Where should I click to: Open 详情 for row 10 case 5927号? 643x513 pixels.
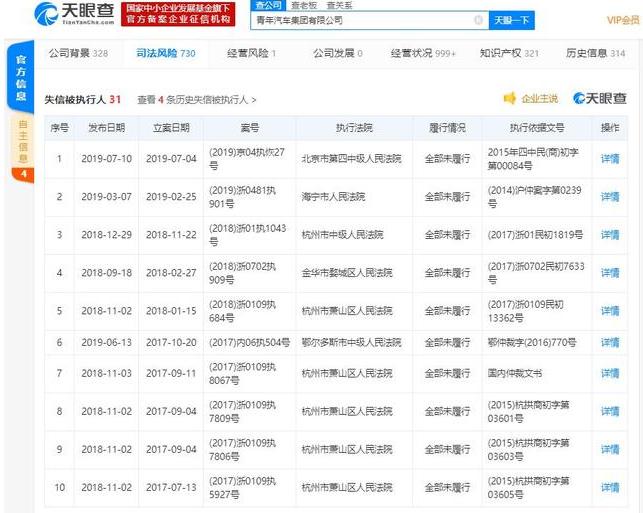tap(610, 488)
